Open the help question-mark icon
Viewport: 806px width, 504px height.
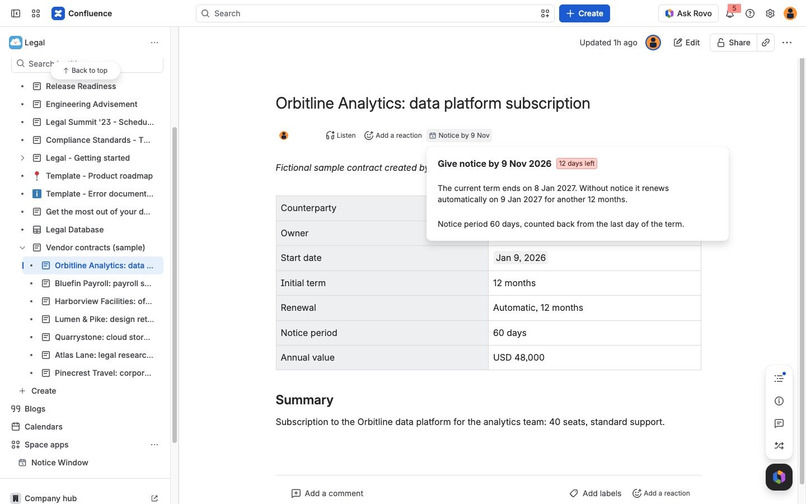[750, 13]
